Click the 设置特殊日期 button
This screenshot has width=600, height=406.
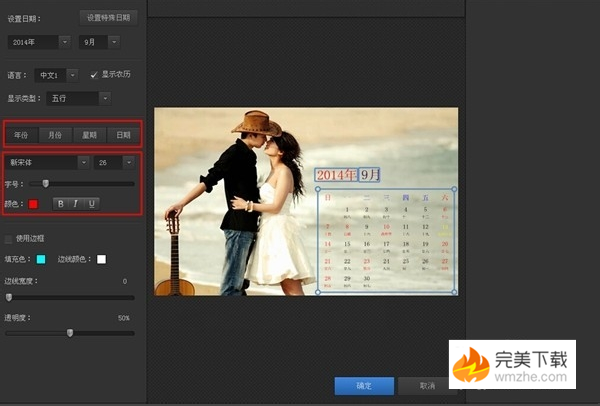point(108,18)
